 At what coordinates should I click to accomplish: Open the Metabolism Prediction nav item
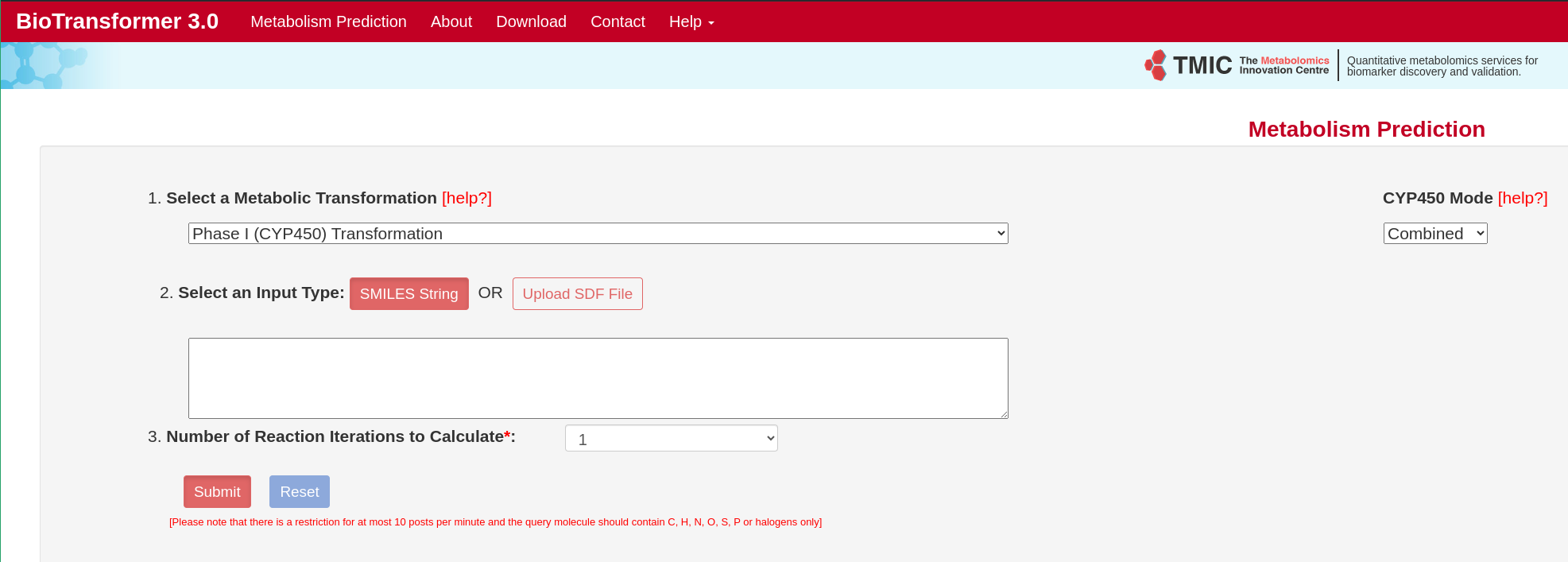[328, 21]
